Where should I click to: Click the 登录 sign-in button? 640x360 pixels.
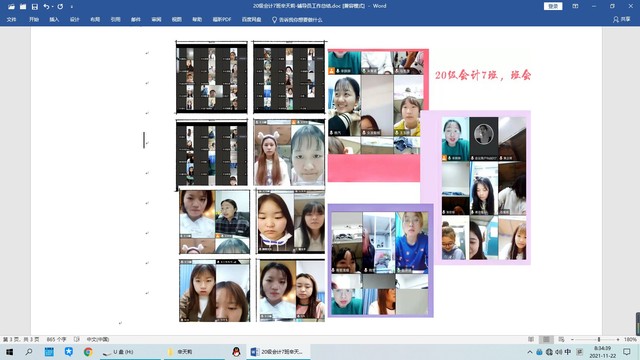point(553,6)
